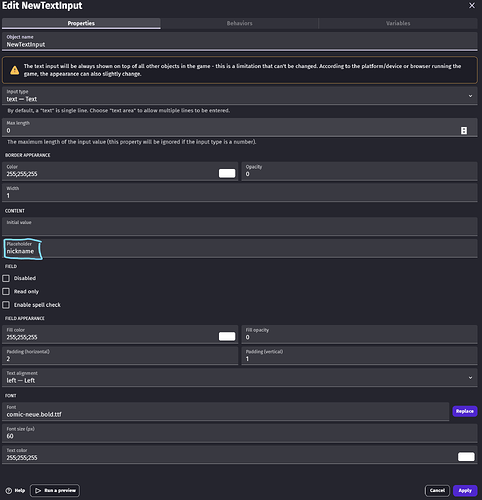The width and height of the screenshot is (482, 500).
Task: Cancel the dialog changes
Action: (x=437, y=490)
